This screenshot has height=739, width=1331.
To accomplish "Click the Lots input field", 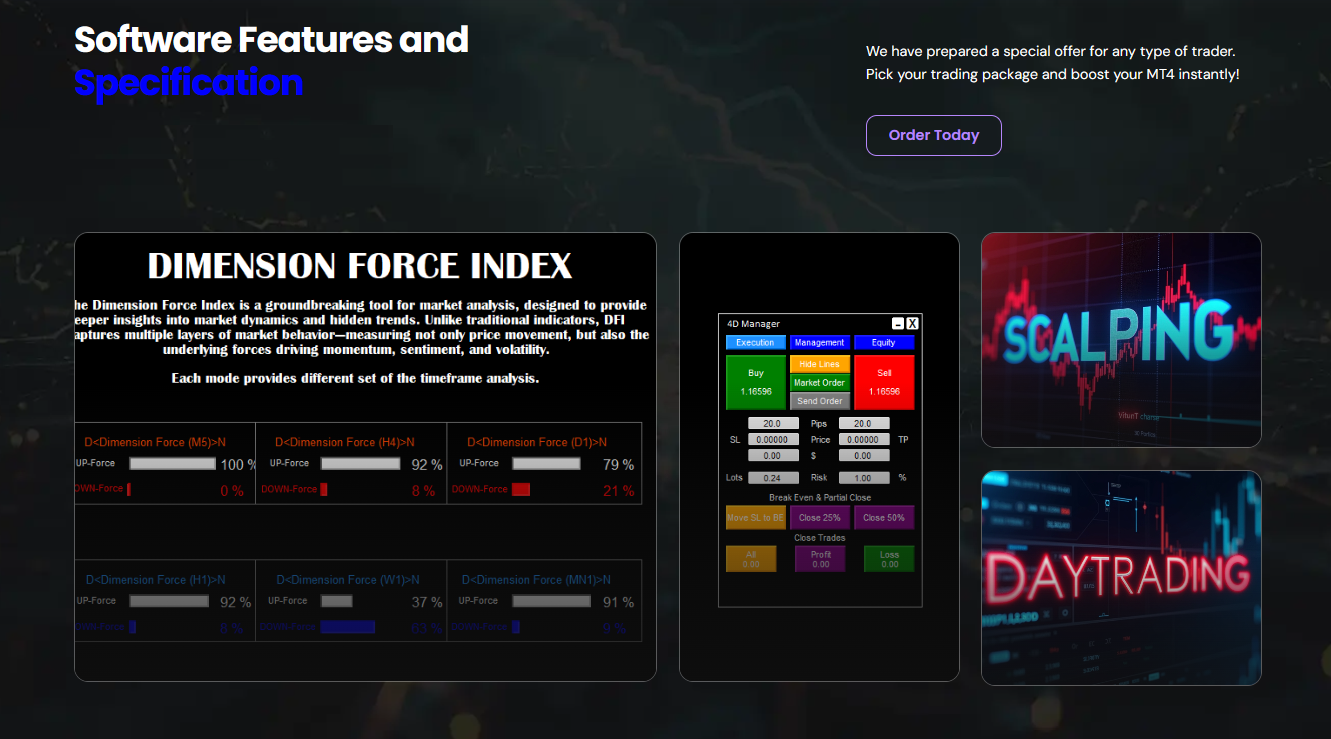I will [x=772, y=478].
